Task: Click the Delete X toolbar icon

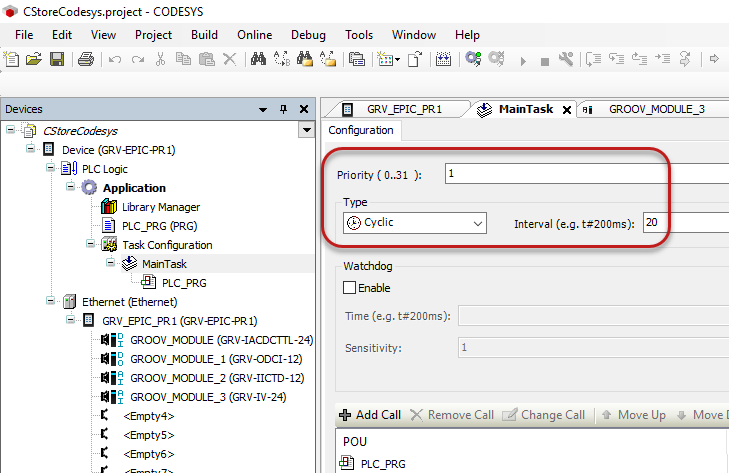Action: point(230,60)
